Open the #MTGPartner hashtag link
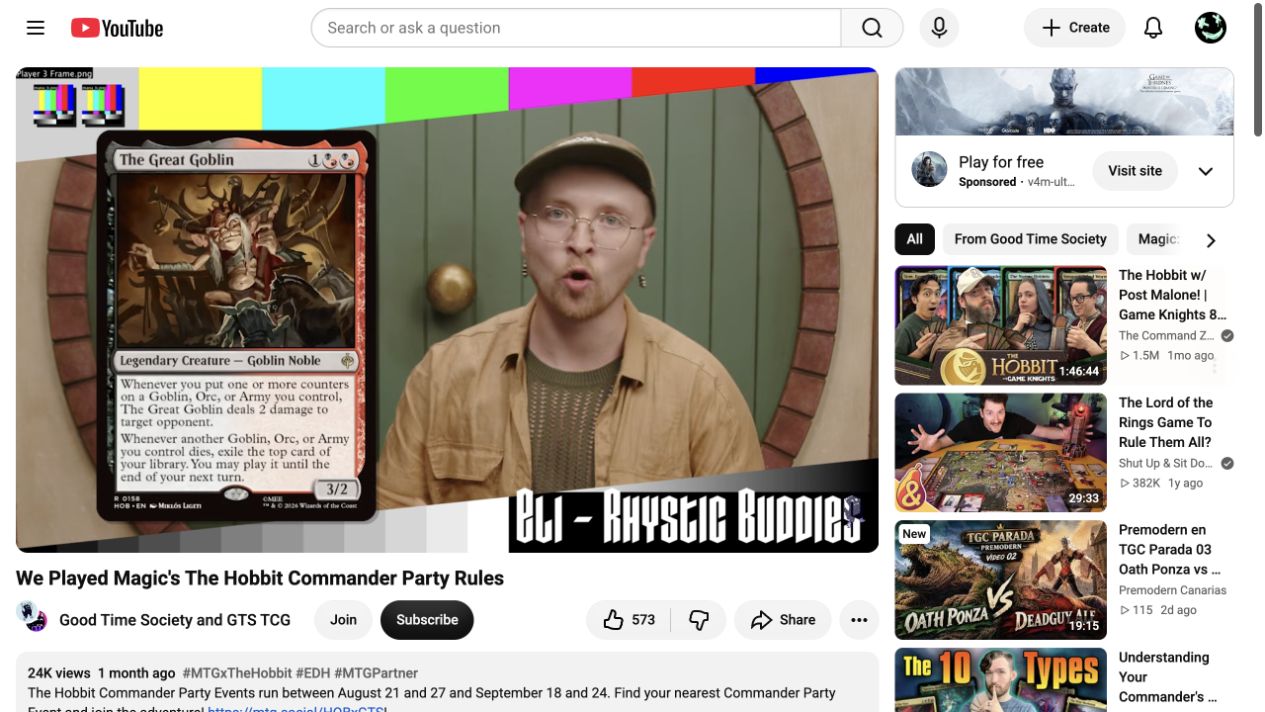Image resolution: width=1265 pixels, height=712 pixels. pos(376,673)
